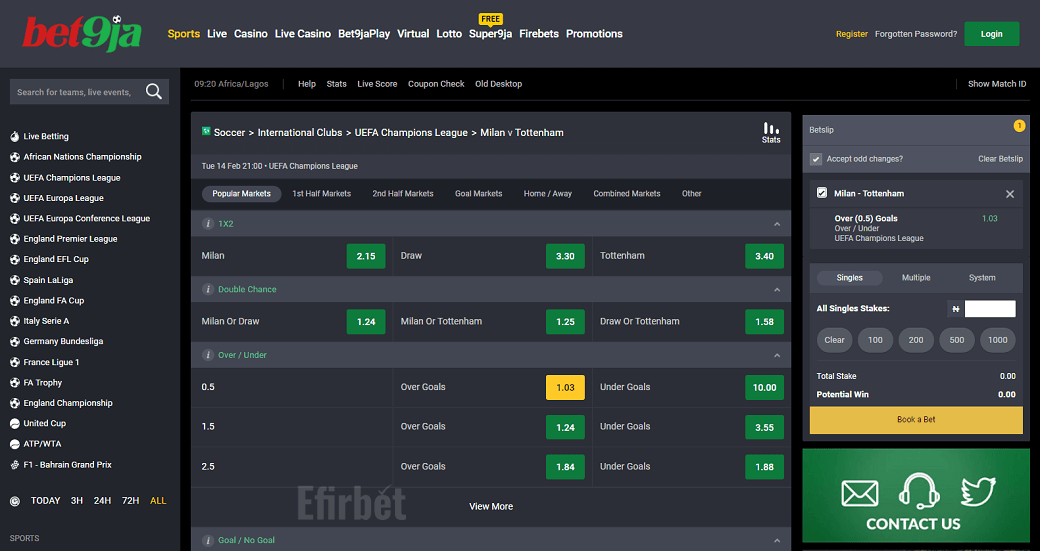Click the bet9ja logo

pos(82,34)
